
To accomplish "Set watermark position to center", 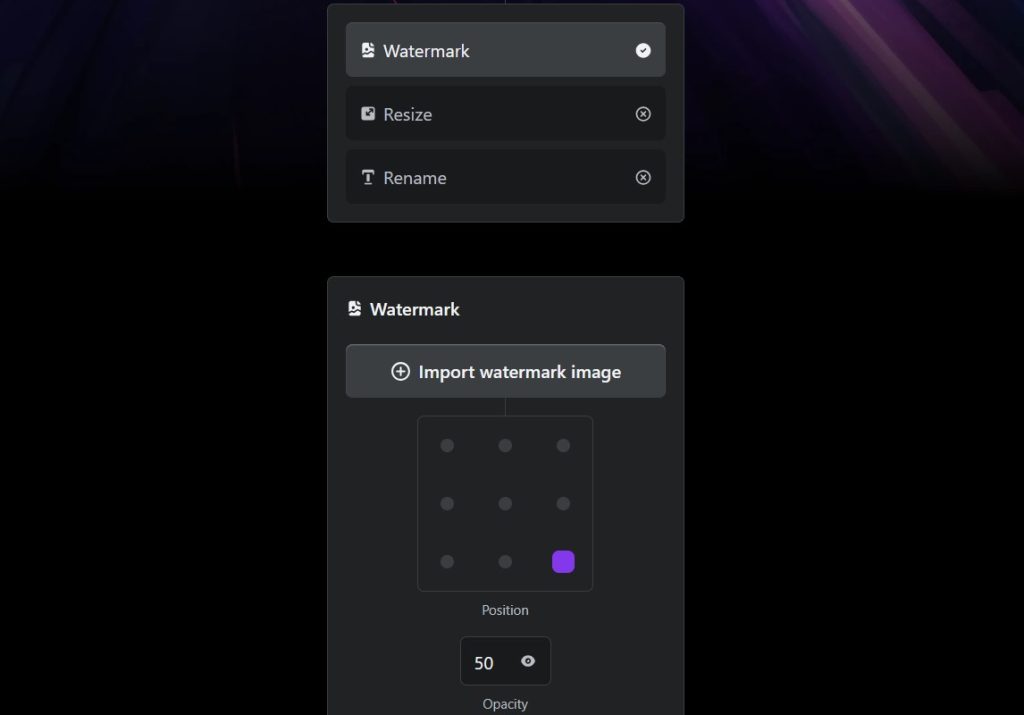I will tap(505, 504).
